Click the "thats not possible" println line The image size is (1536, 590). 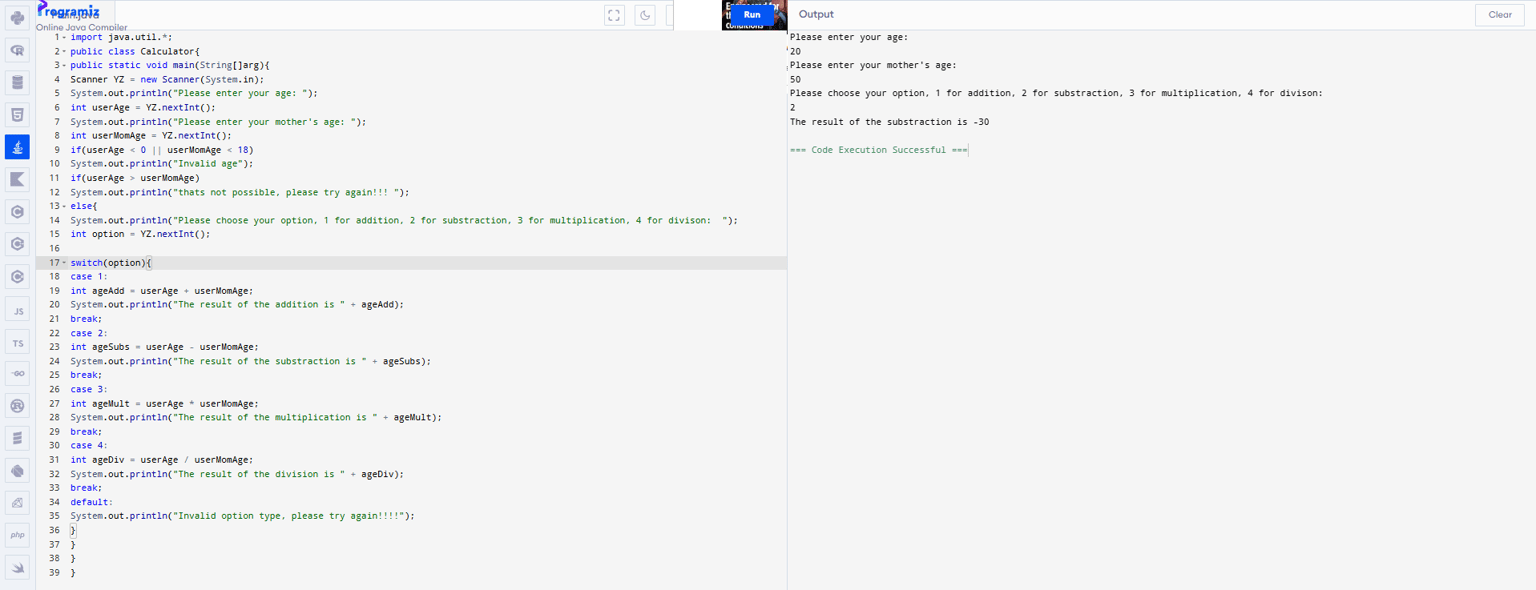click(x=240, y=192)
